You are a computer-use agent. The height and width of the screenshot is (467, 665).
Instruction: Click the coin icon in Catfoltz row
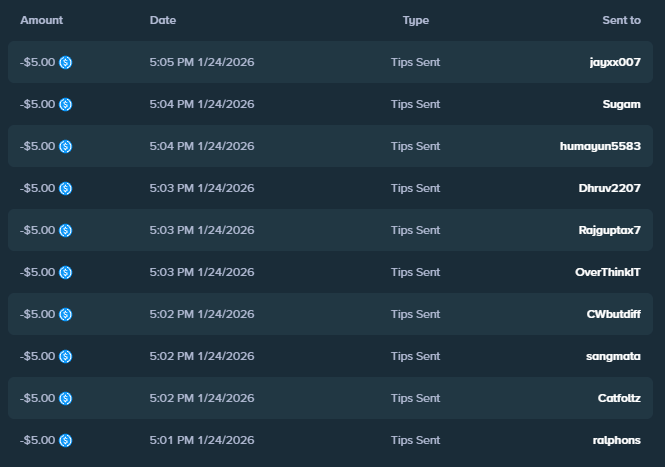[65, 398]
